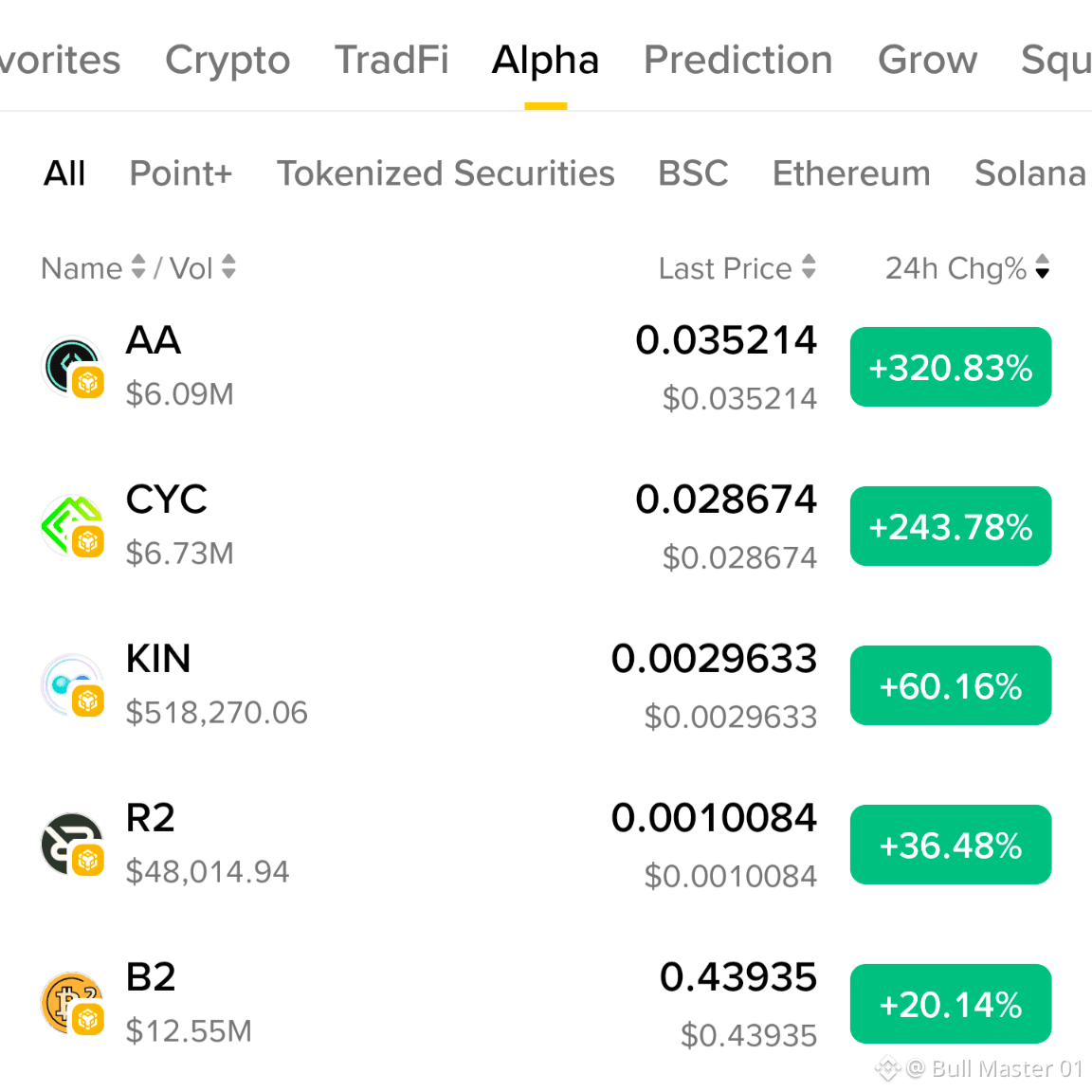
Task: Tap the R2 token logo icon
Action: click(72, 845)
